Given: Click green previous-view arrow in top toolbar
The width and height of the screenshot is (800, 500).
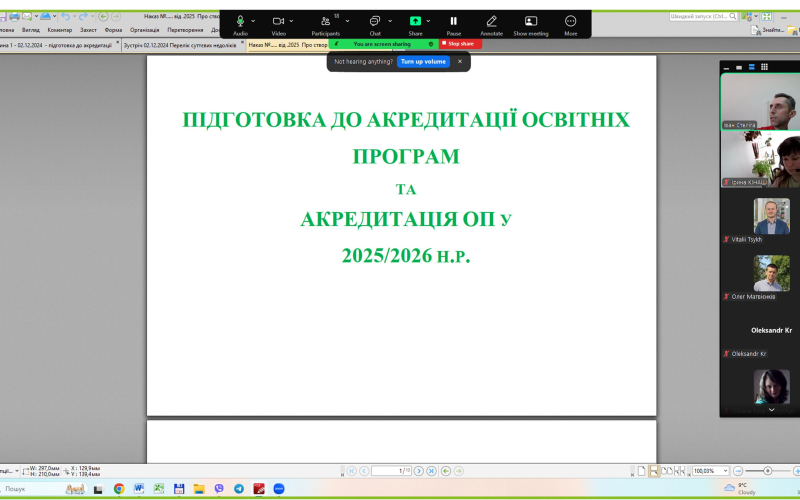Looking at the screenshot, I should click(103, 16).
